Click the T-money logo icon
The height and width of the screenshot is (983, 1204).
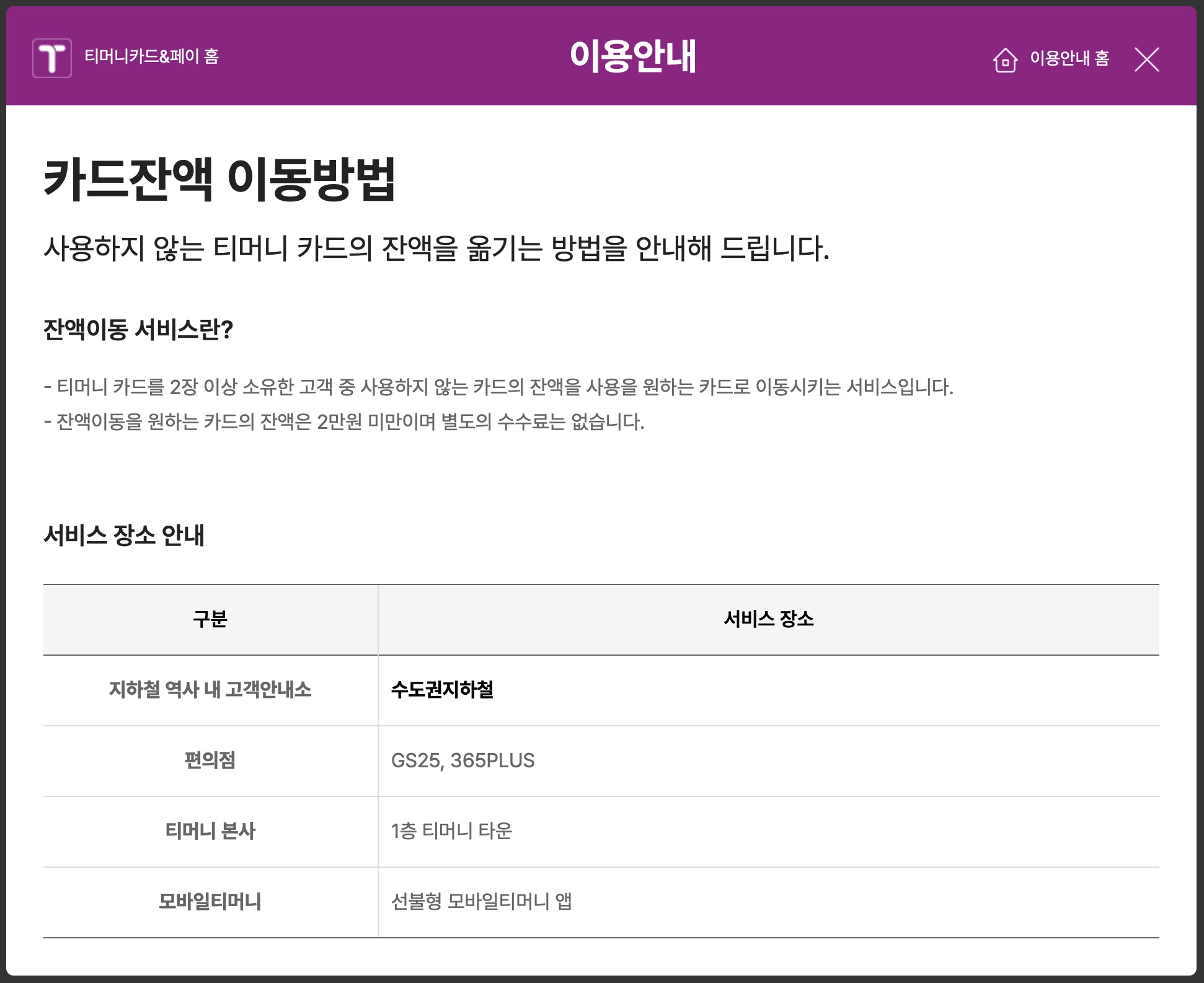pyautogui.click(x=52, y=58)
